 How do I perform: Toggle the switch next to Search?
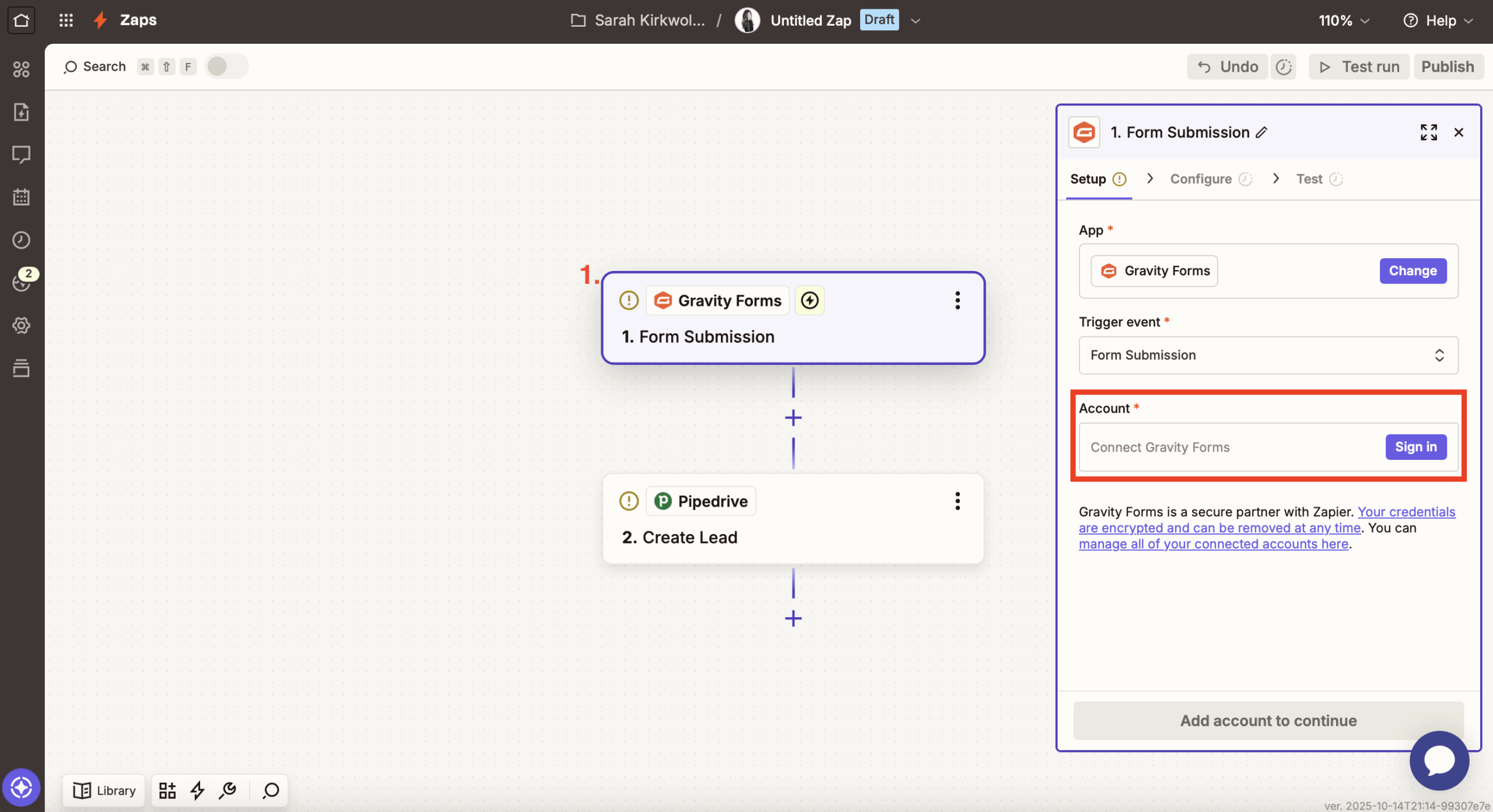(226, 66)
